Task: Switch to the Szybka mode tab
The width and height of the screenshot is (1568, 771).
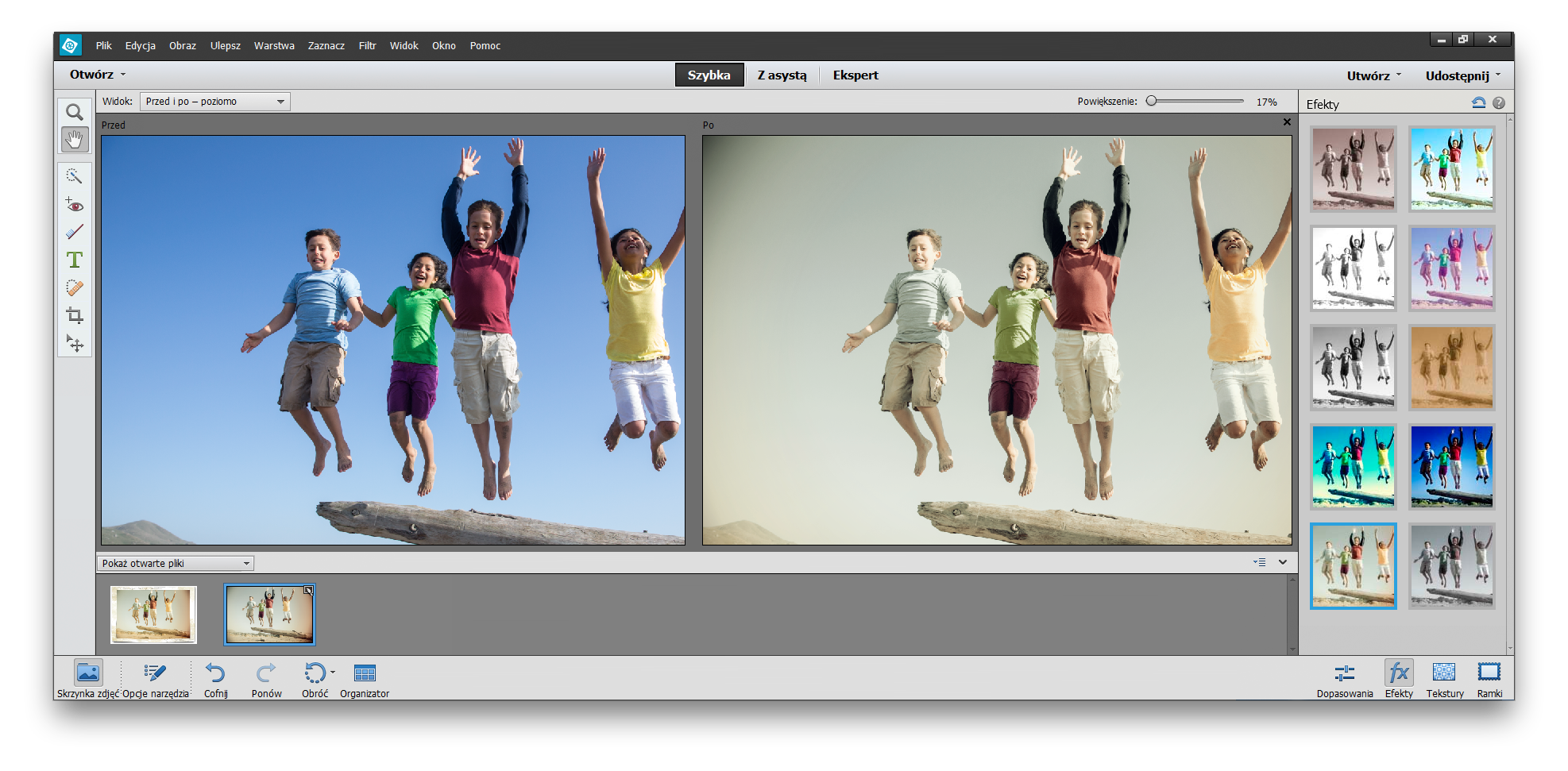Action: (709, 75)
